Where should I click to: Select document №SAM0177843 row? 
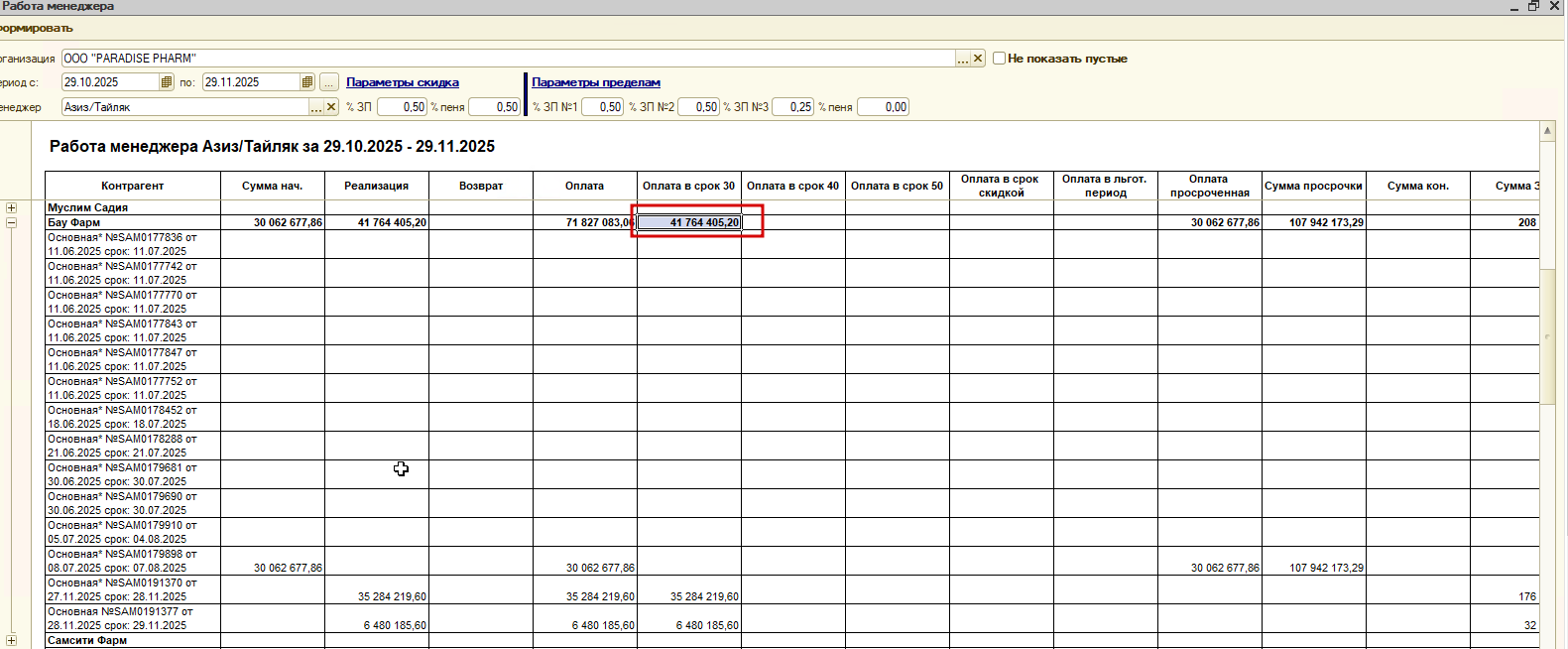point(133,331)
